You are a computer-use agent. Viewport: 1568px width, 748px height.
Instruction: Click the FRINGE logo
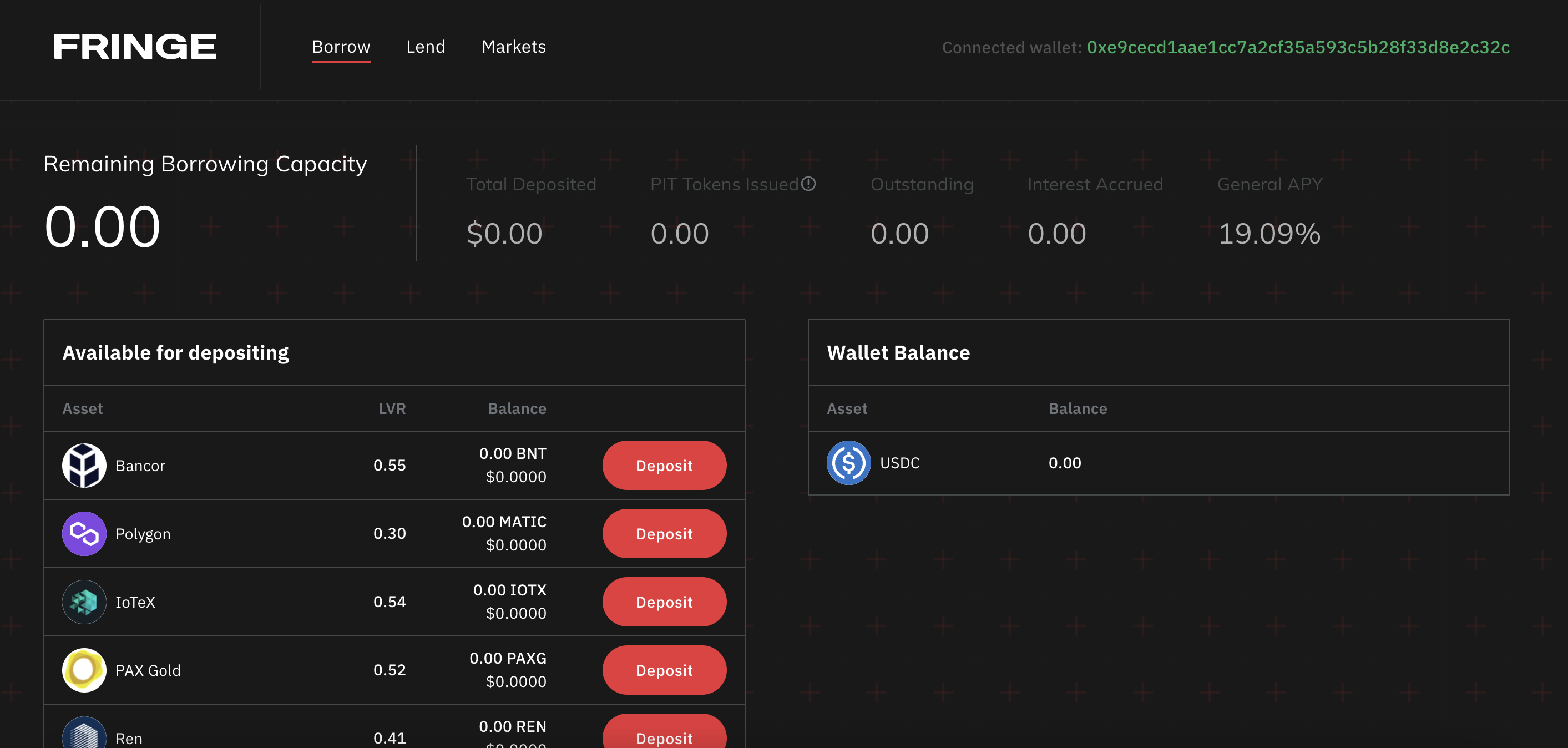click(134, 47)
